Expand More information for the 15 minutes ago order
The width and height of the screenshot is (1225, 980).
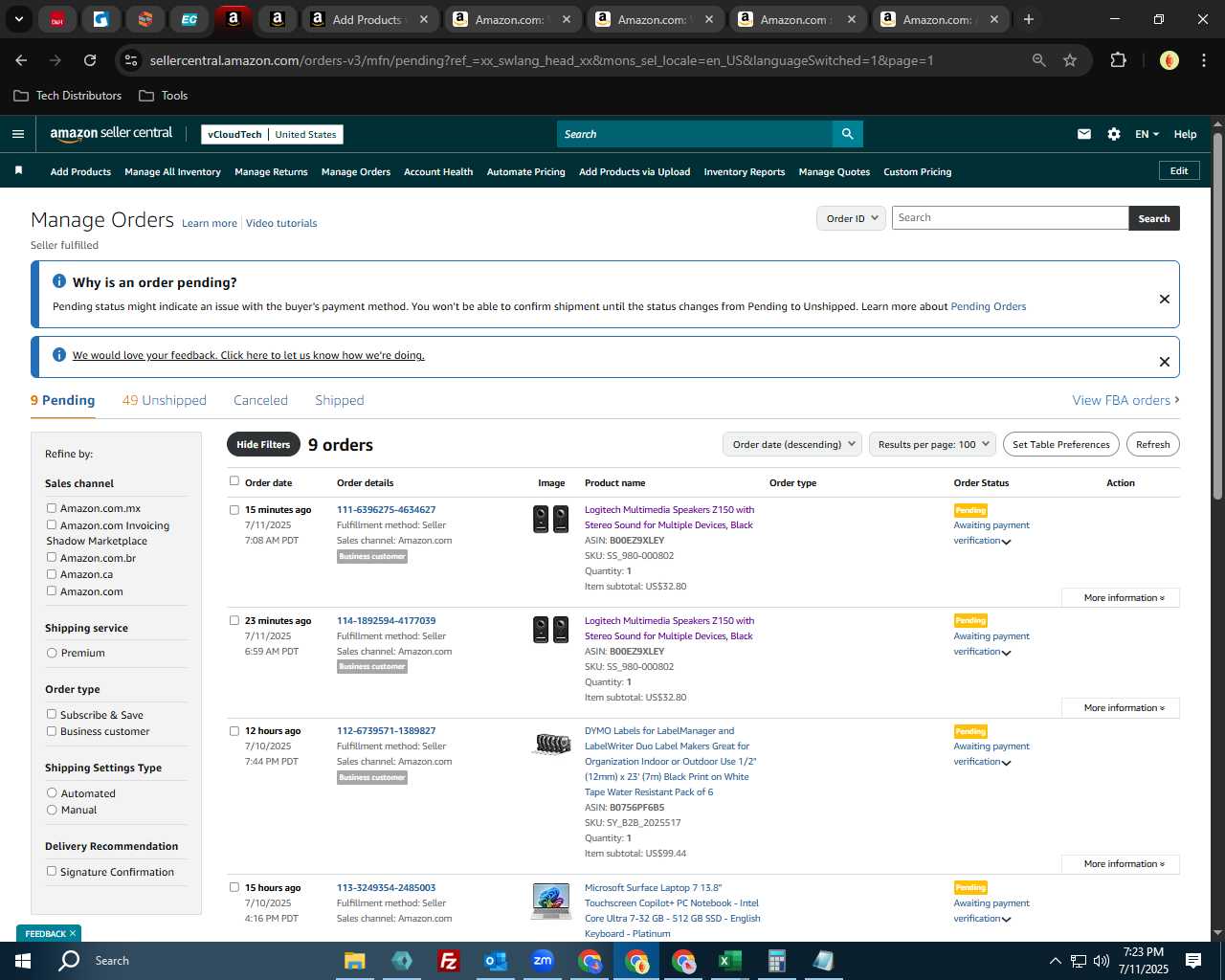pyautogui.click(x=1121, y=598)
